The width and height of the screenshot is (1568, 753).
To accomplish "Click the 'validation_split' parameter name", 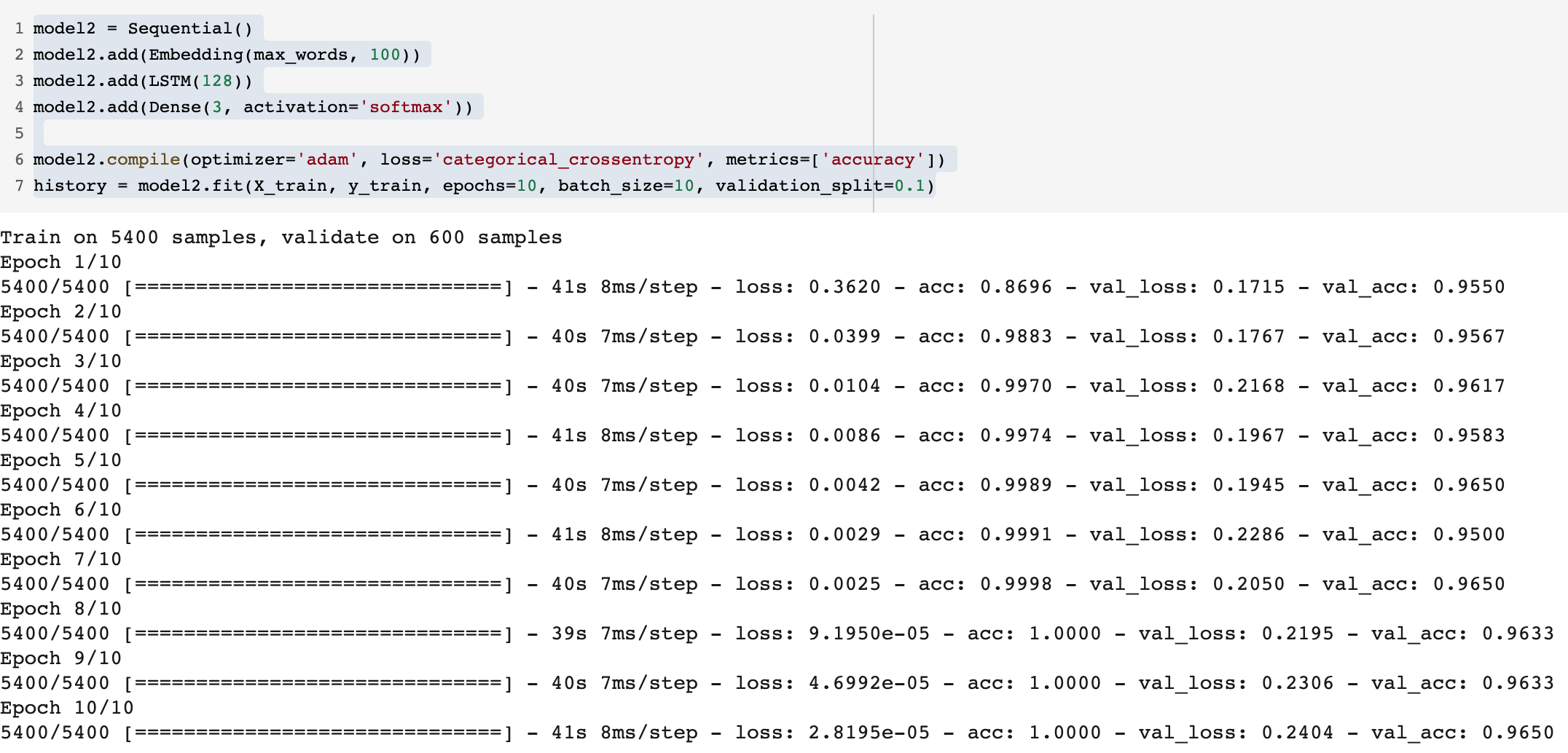I will point(799,186).
